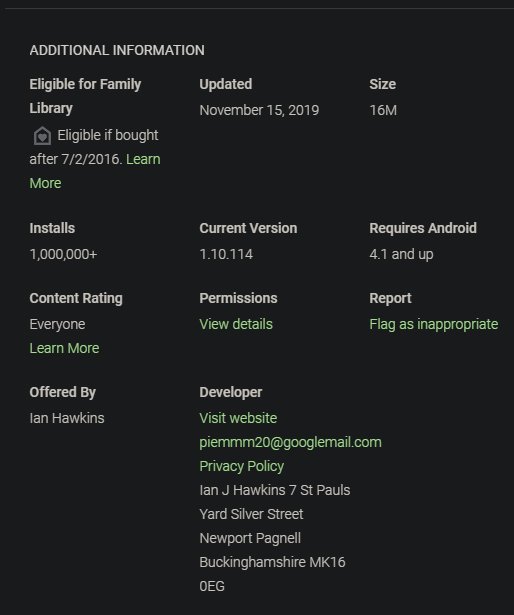Viewport: 514px width, 615px height.
Task: Click the Everyone content rating text
Action: click(57, 324)
